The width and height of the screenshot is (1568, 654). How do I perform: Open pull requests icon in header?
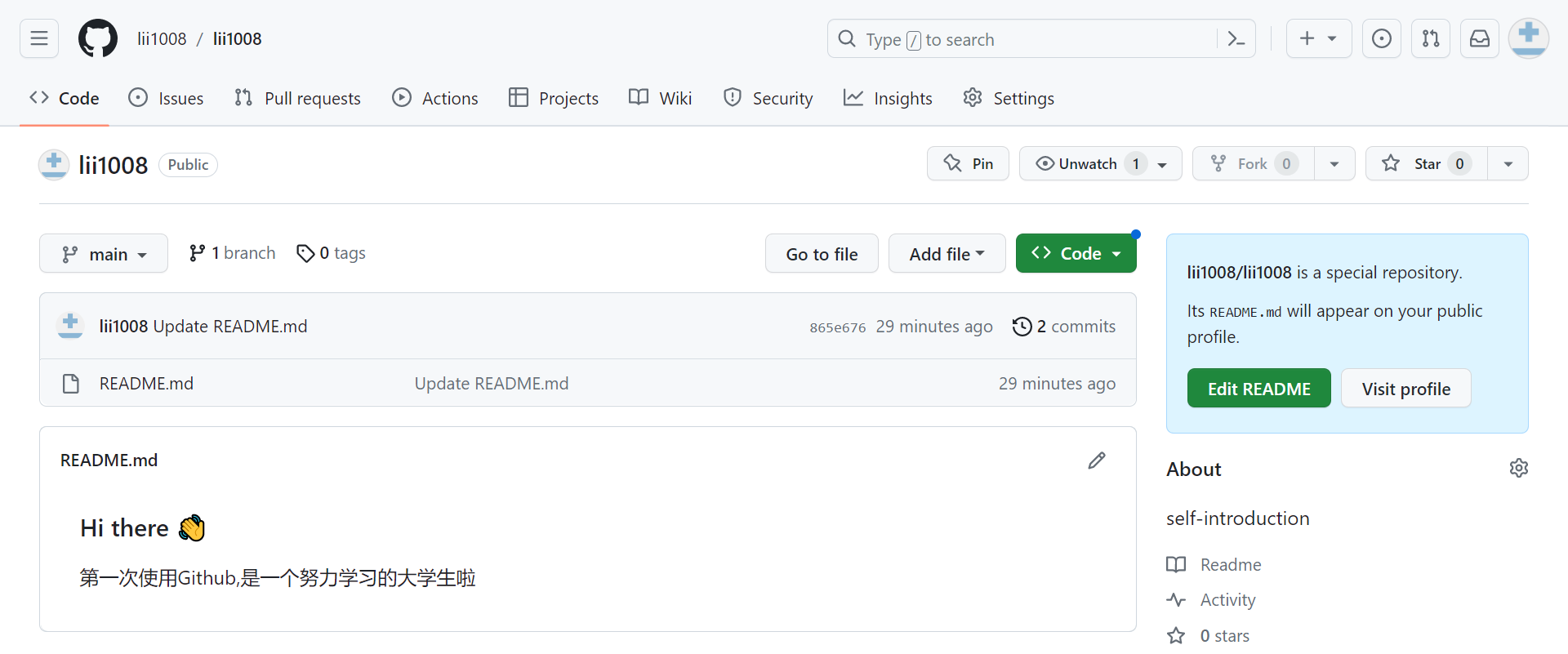click(x=1431, y=38)
